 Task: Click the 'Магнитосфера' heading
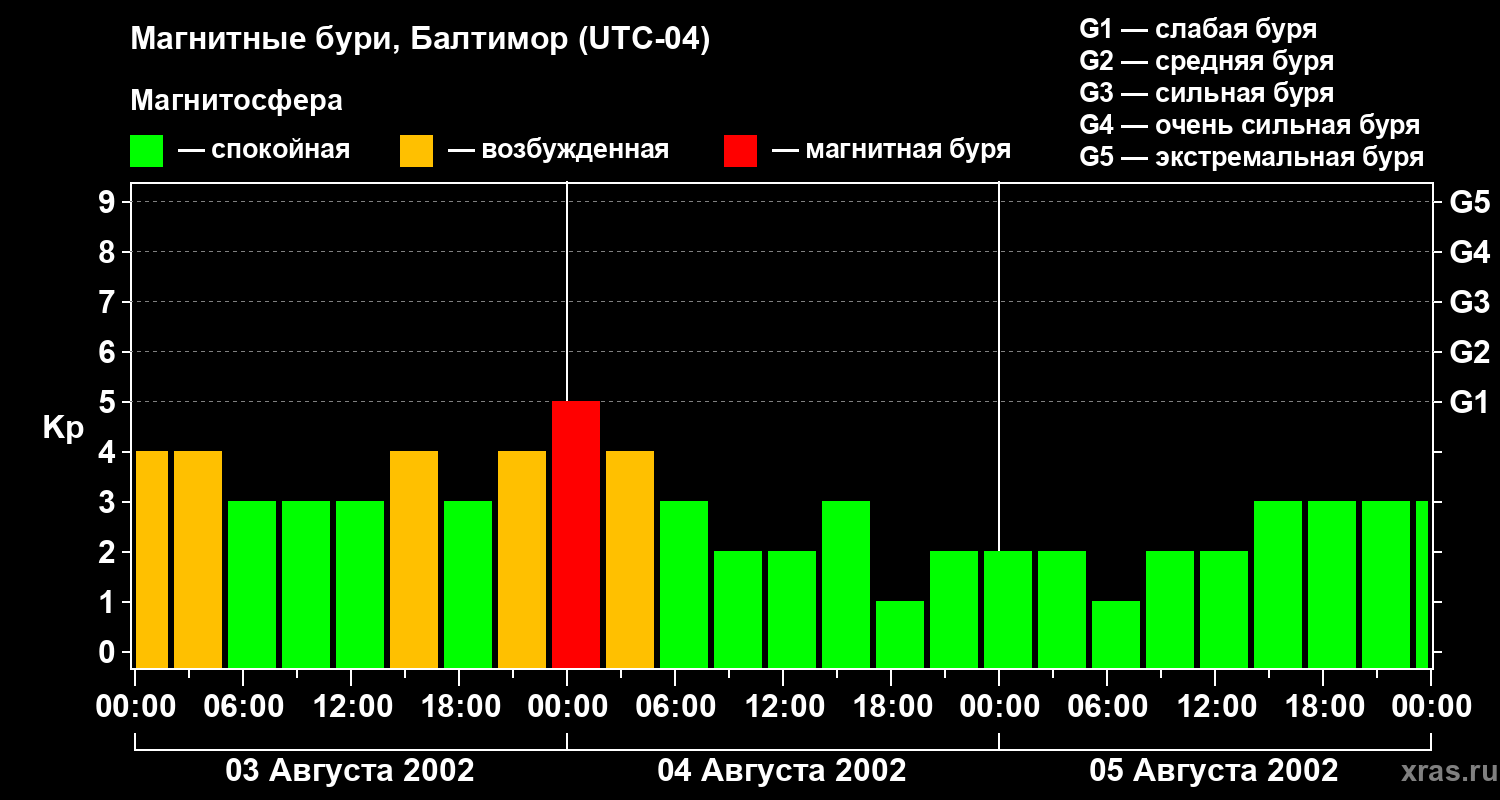[x=236, y=101]
